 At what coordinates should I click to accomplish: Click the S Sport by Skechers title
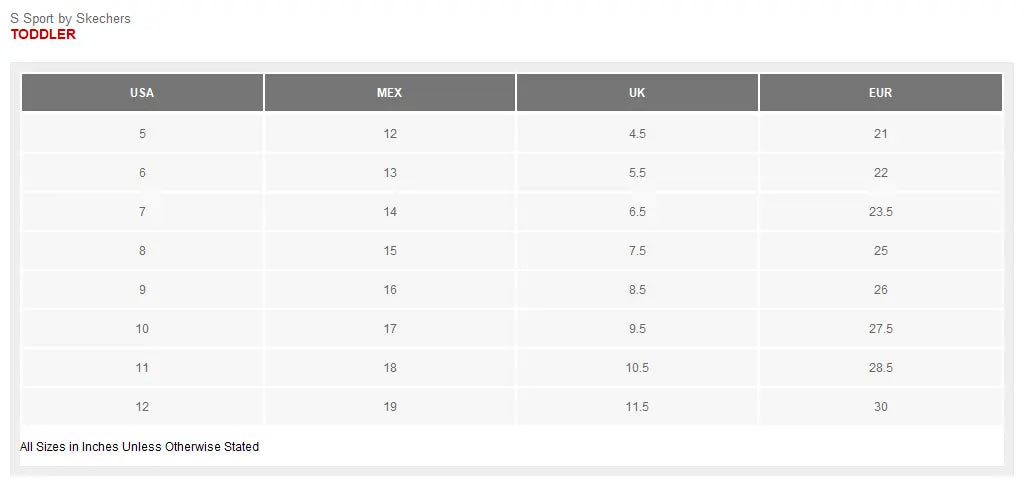click(70, 18)
